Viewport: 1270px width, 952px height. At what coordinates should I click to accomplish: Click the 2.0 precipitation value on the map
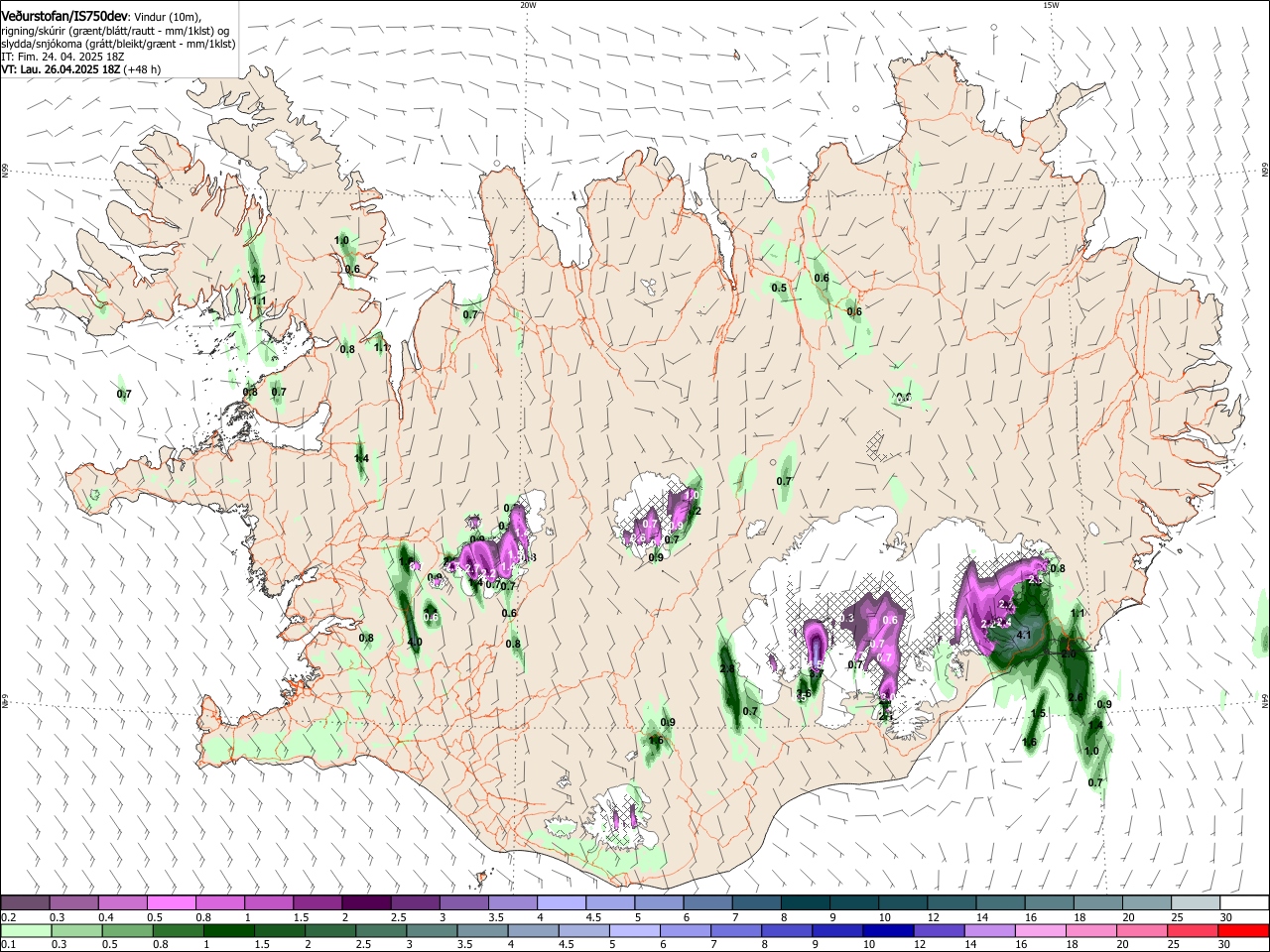(1069, 654)
